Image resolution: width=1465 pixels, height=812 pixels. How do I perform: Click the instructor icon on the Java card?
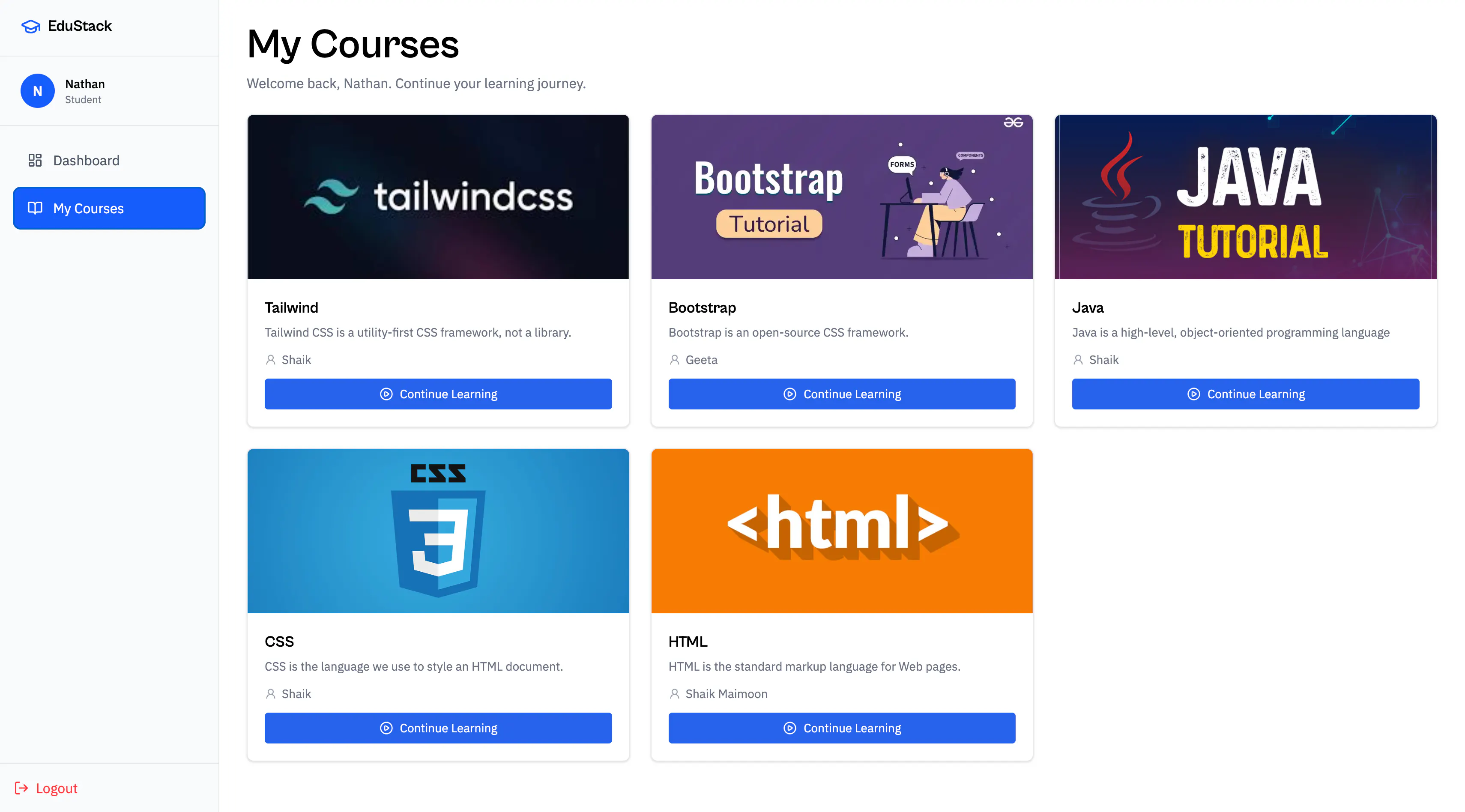click(x=1078, y=360)
